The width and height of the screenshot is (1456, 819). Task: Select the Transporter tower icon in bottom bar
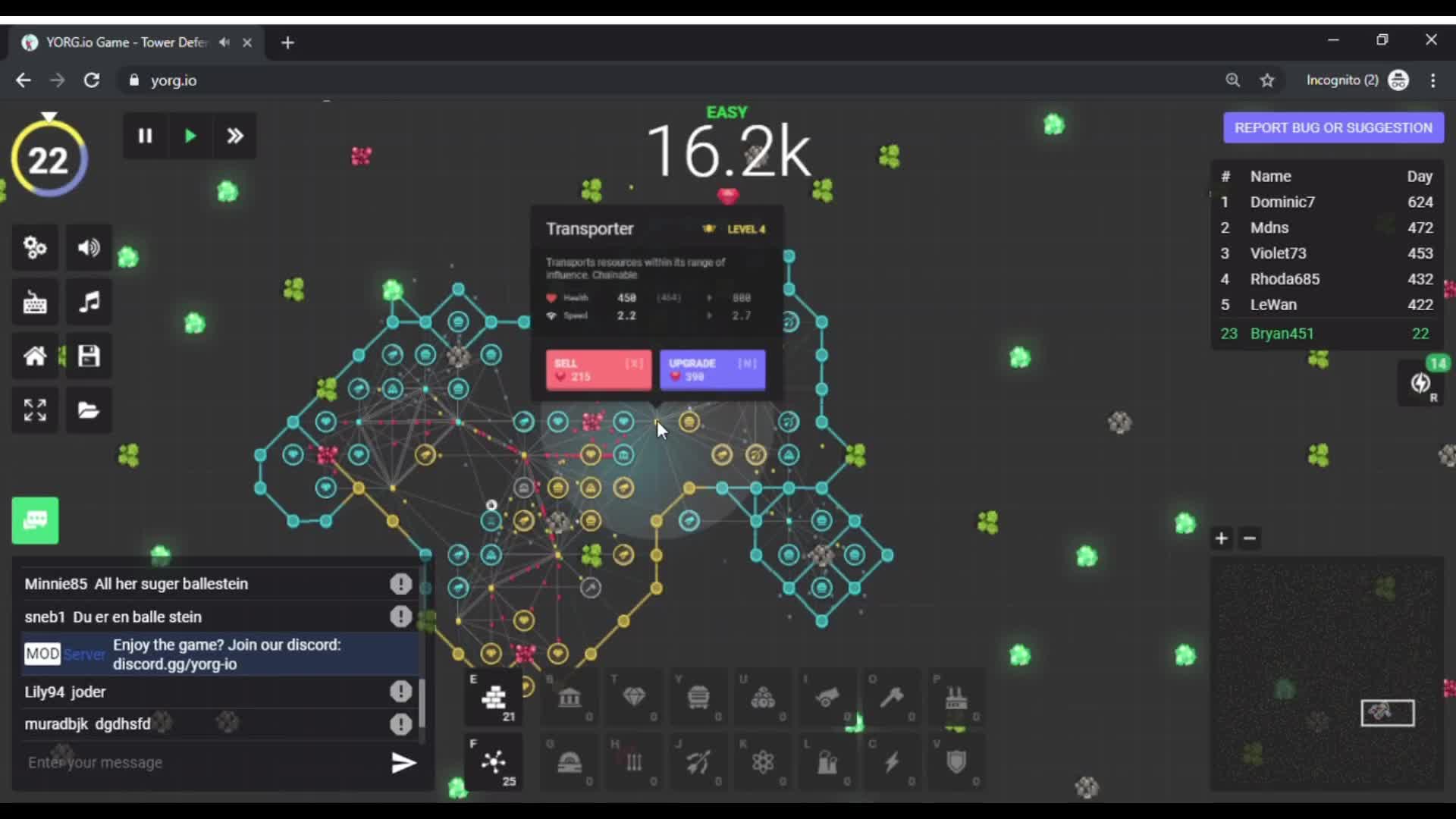click(493, 762)
